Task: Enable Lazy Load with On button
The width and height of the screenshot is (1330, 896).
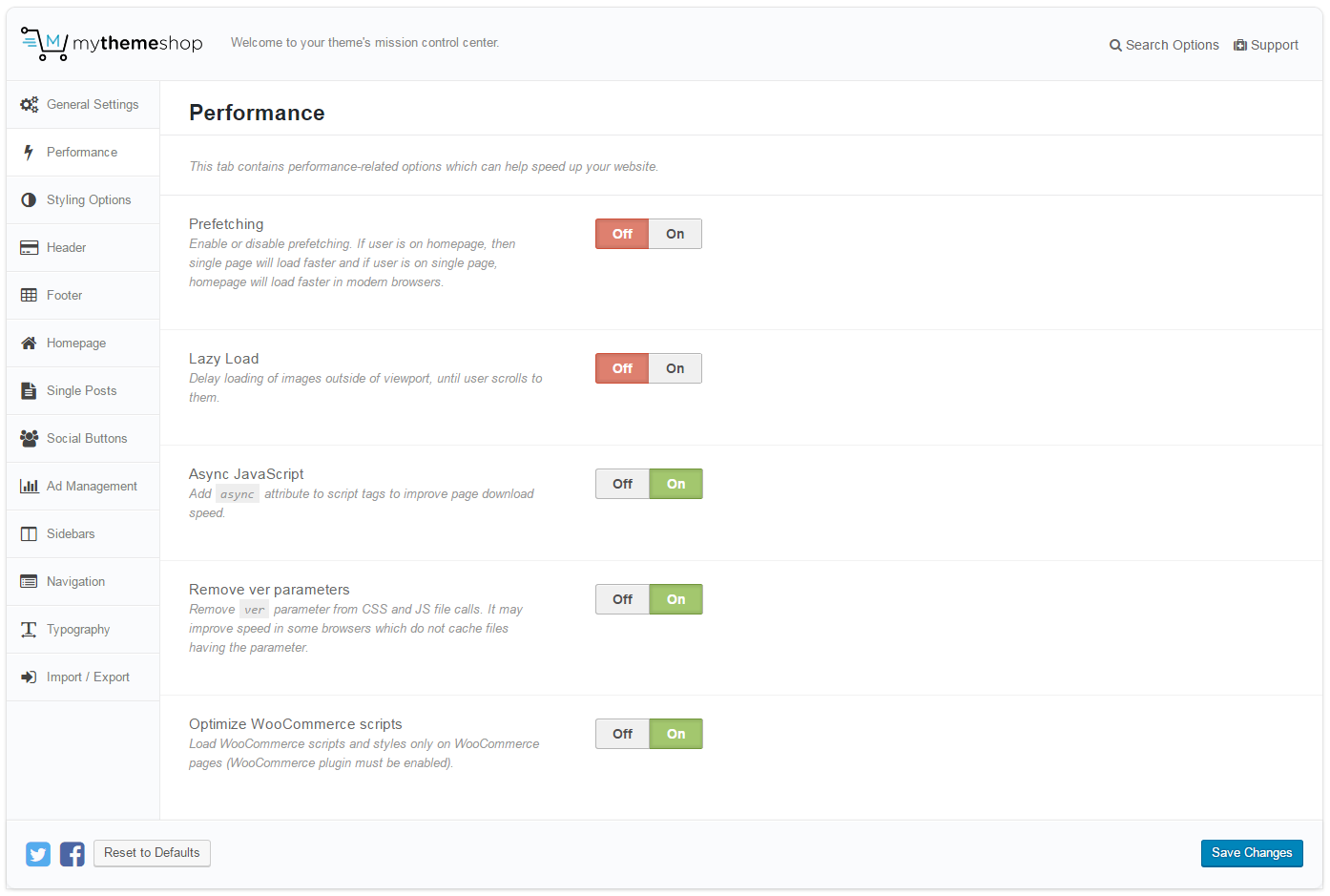Action: coord(675,368)
